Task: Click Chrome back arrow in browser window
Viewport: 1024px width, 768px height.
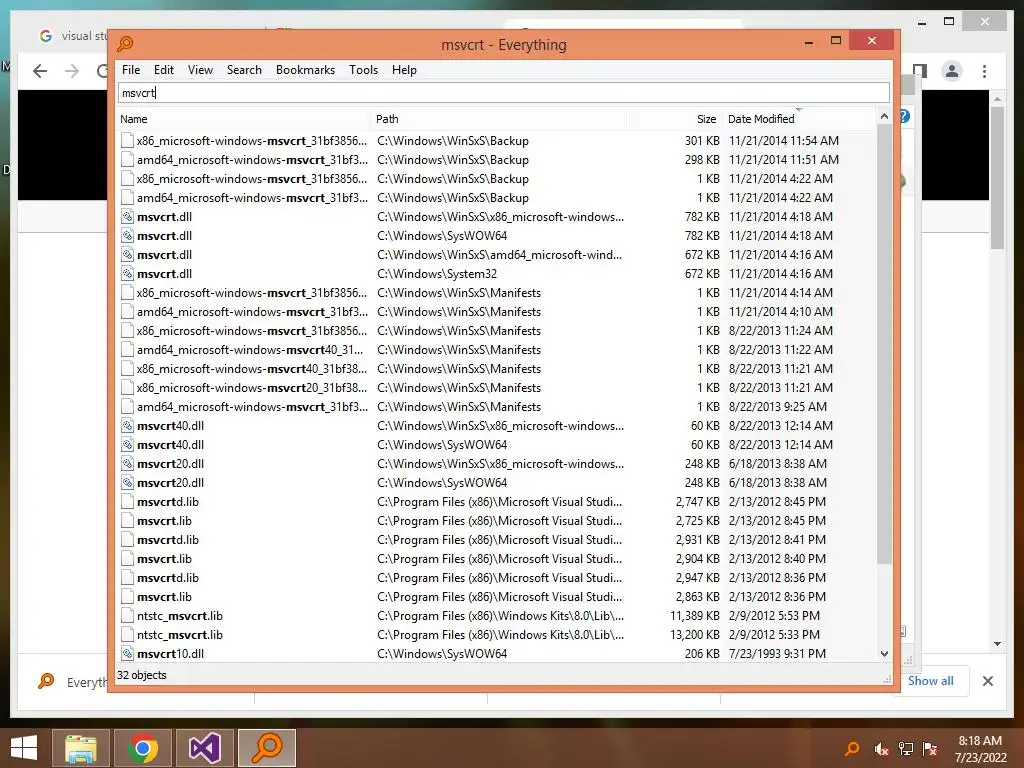Action: coord(40,71)
